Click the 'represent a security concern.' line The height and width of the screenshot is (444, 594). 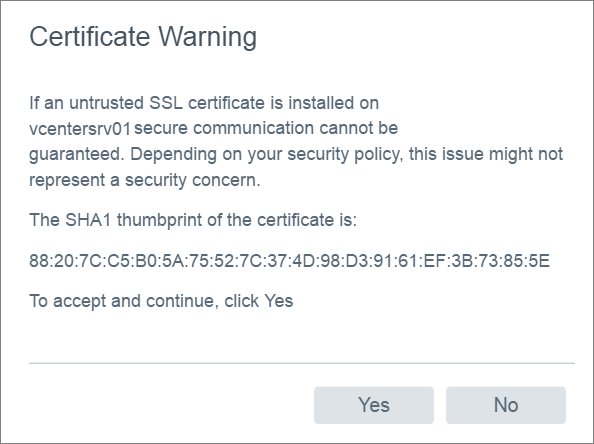(145, 180)
